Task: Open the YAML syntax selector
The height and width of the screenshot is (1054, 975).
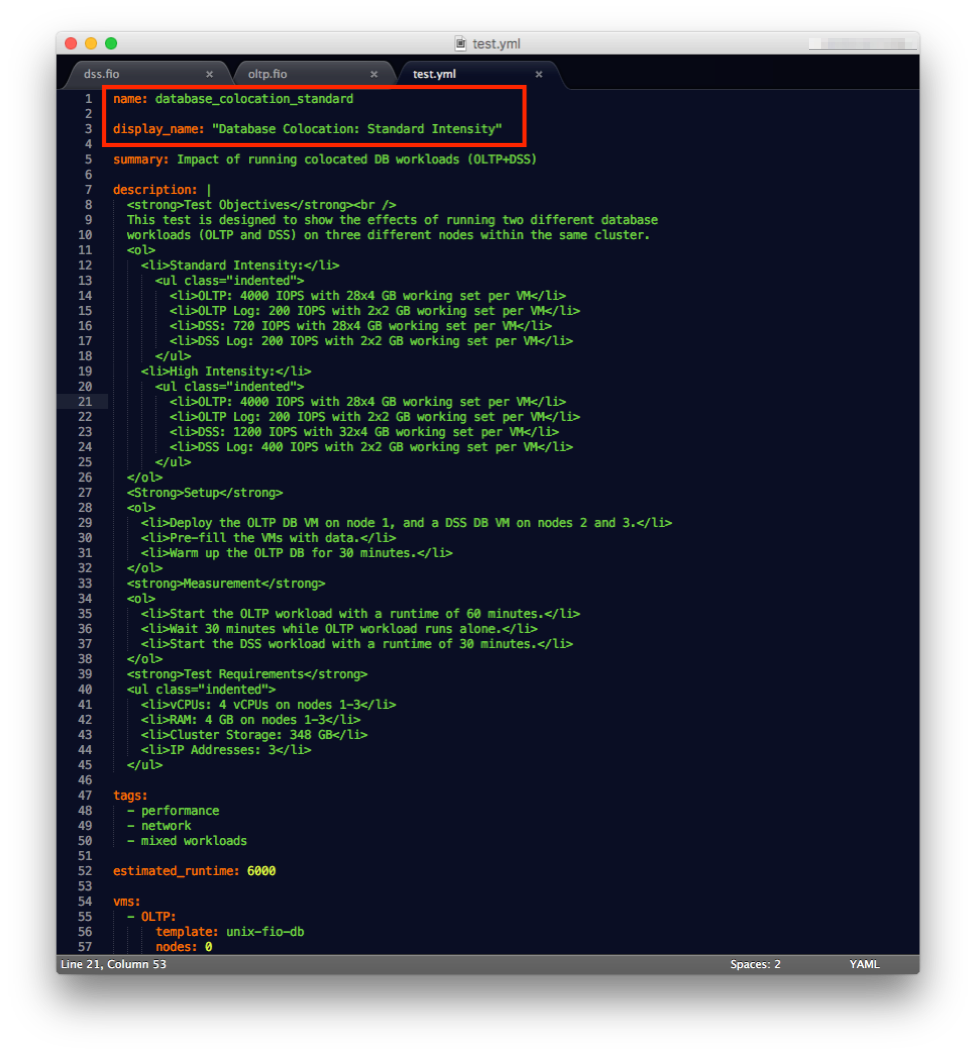Action: (864, 964)
